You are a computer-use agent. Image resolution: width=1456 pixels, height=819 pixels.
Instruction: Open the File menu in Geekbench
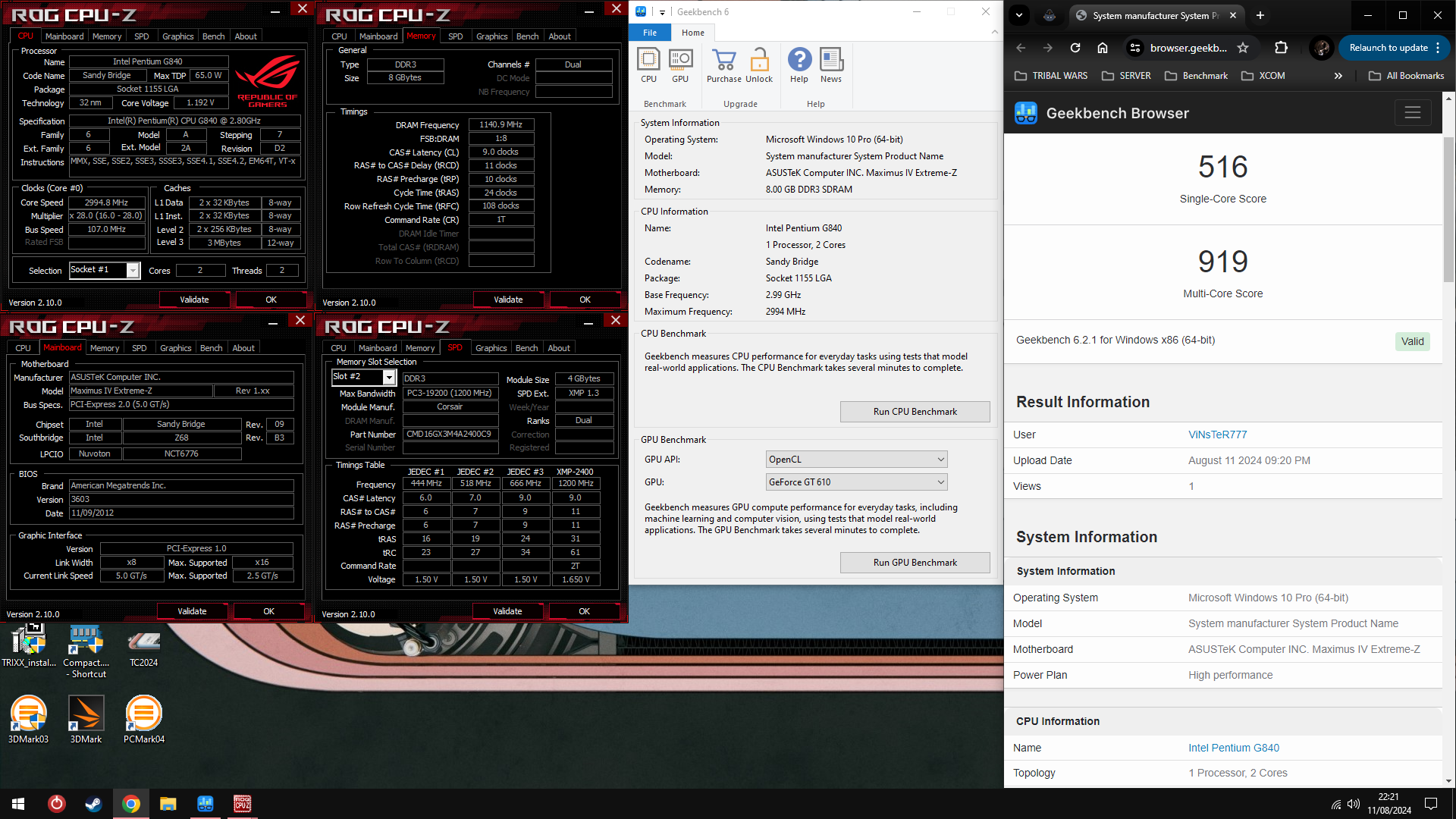pos(650,33)
